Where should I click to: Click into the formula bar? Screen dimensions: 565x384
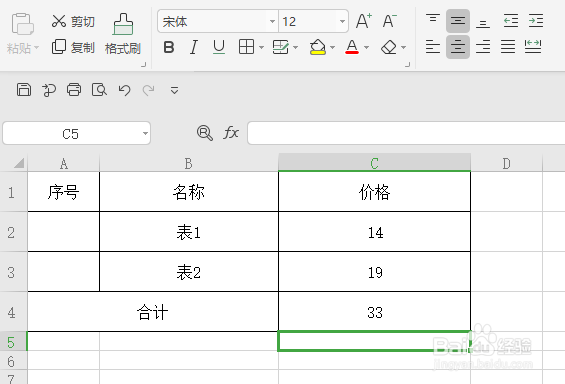coord(406,133)
